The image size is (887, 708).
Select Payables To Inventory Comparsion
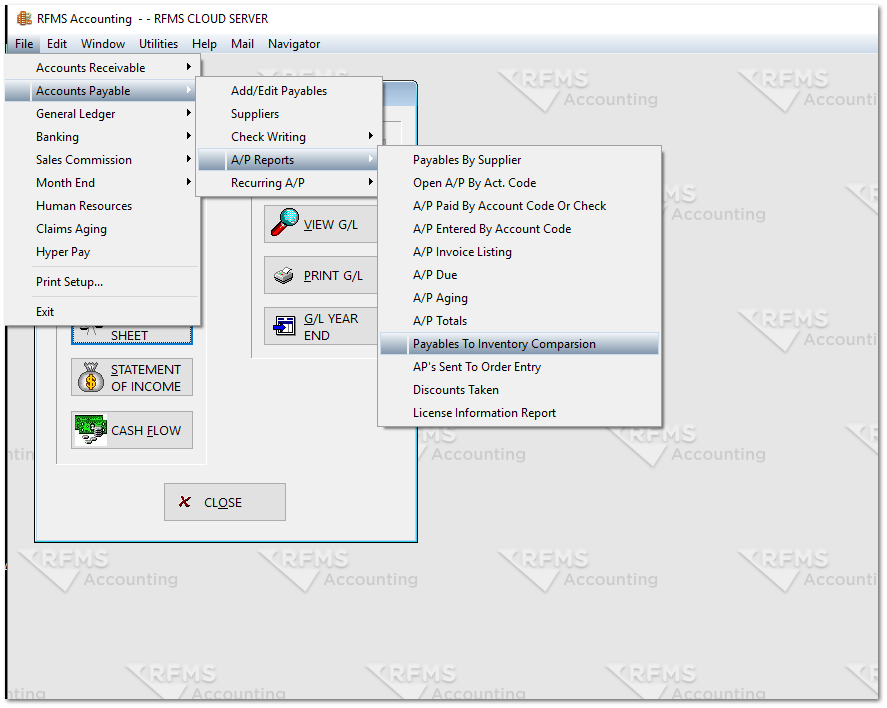pyautogui.click(x=519, y=344)
